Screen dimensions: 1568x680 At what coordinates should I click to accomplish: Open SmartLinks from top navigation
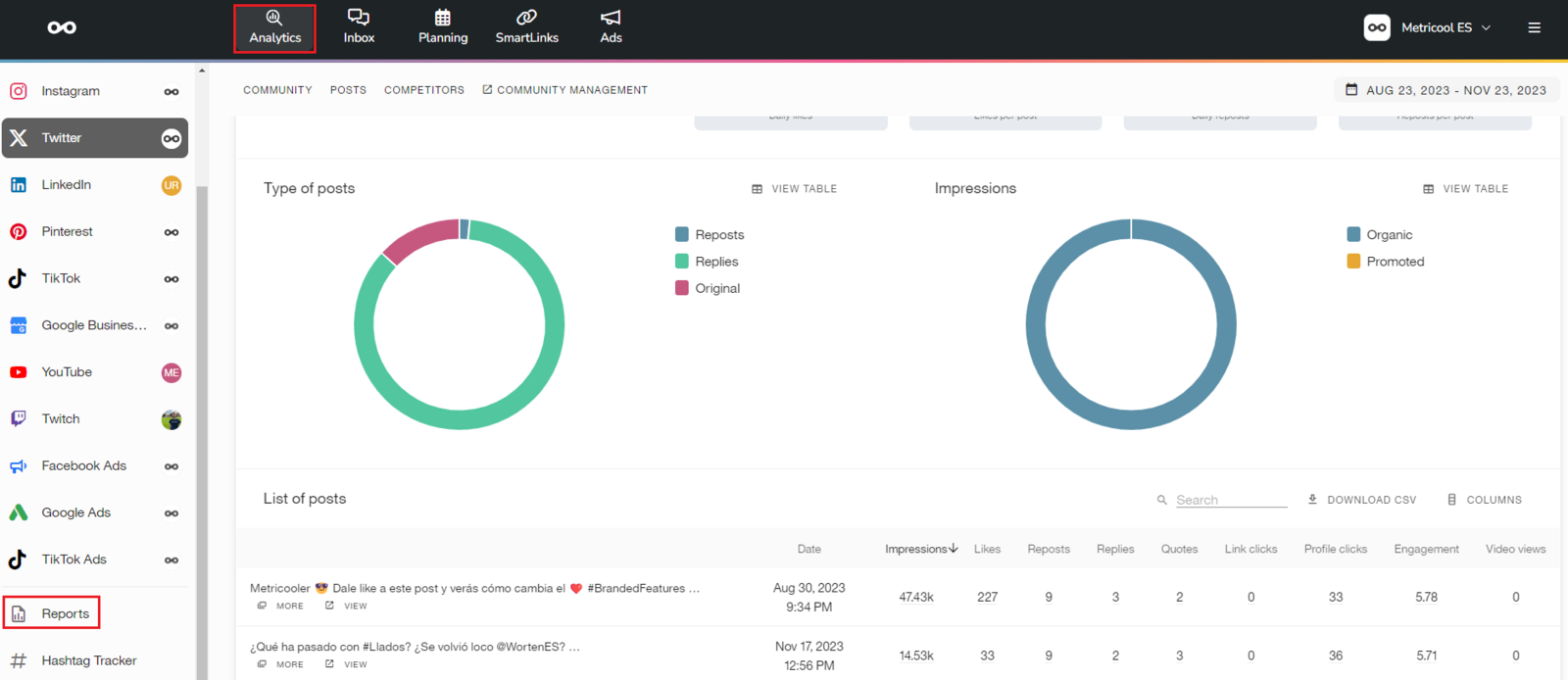pyautogui.click(x=526, y=26)
